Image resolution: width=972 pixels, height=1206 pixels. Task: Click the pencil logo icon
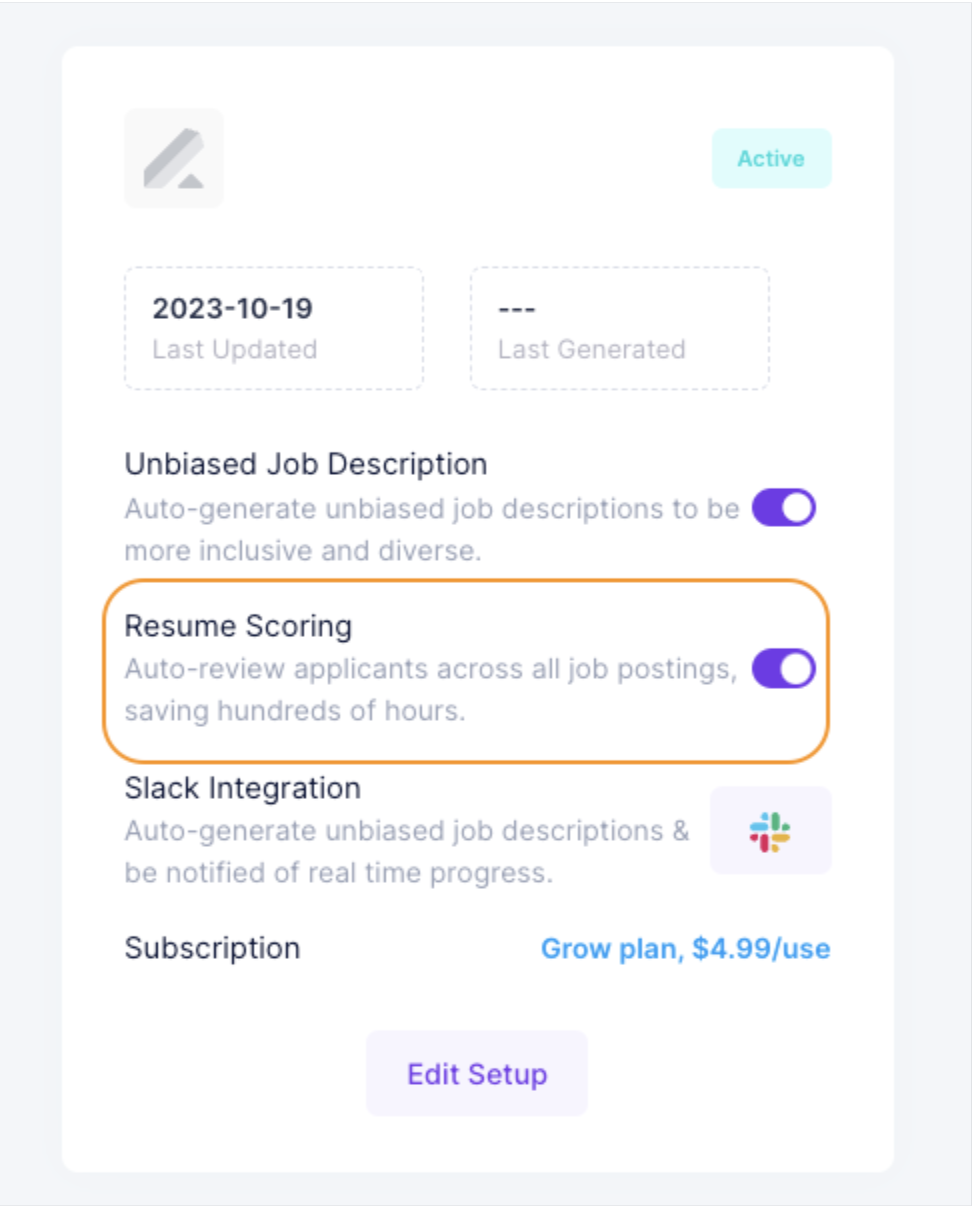pyautogui.click(x=174, y=158)
